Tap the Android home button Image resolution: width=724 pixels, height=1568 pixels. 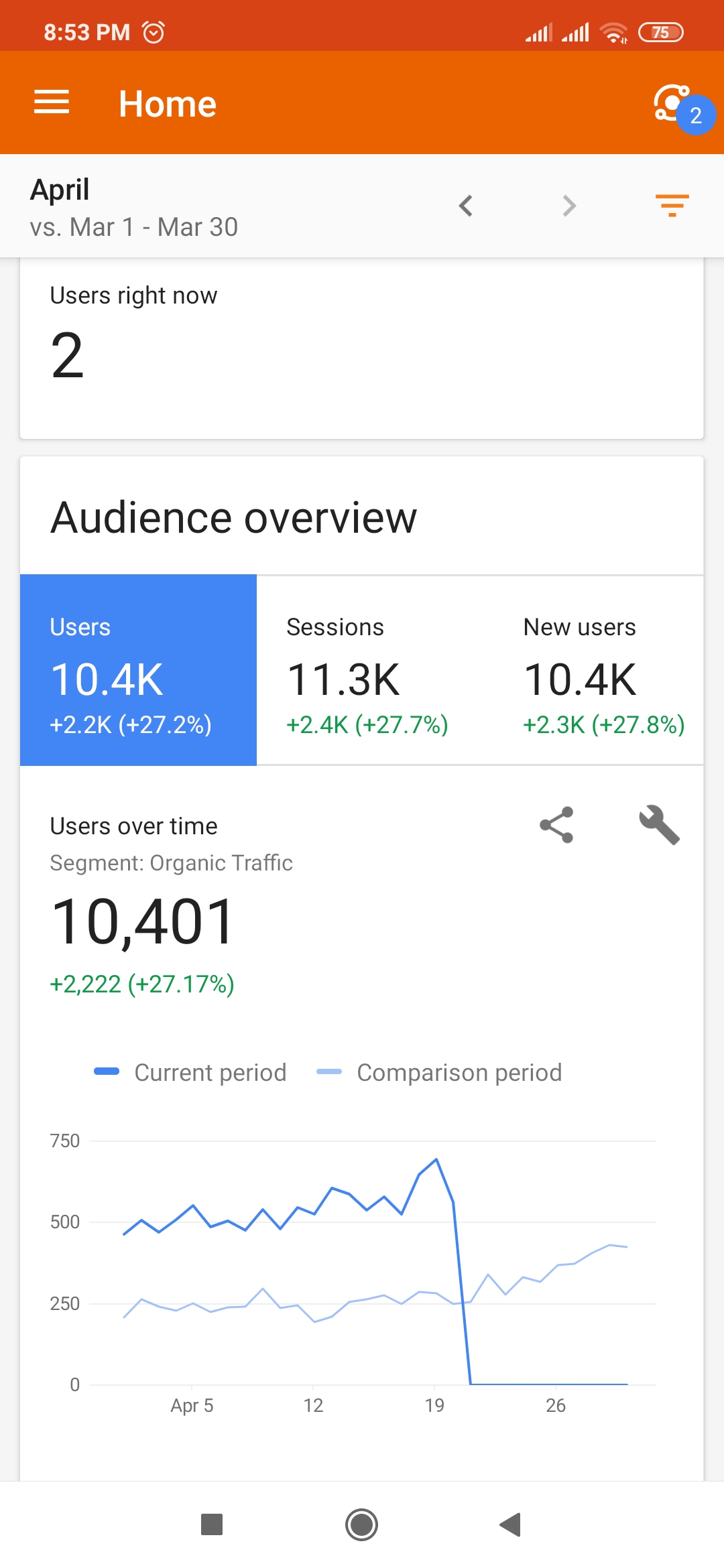tap(362, 1524)
